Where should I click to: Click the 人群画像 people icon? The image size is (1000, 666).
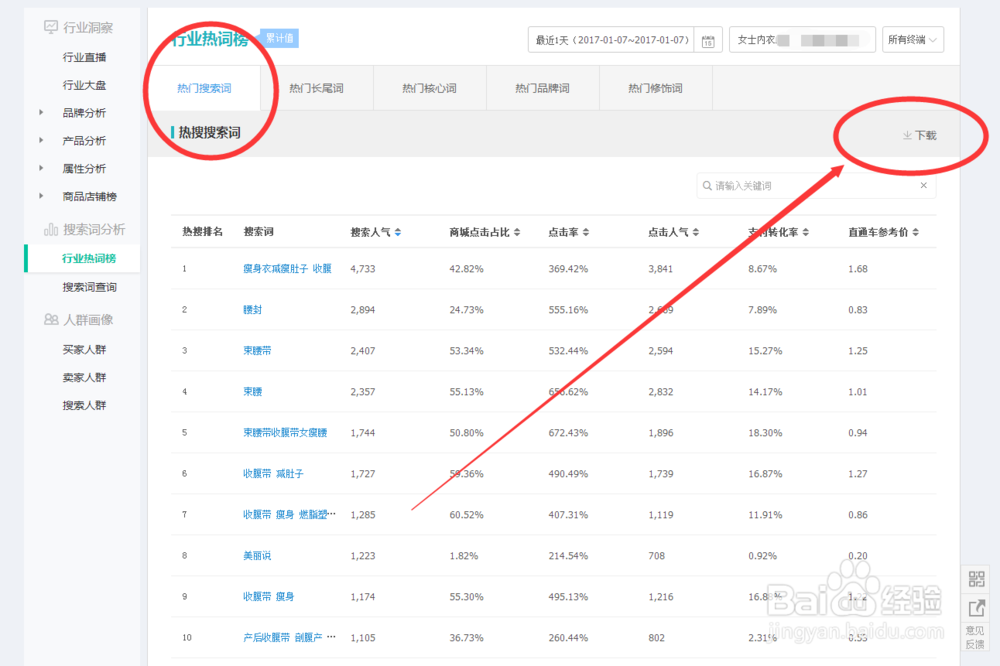51,320
